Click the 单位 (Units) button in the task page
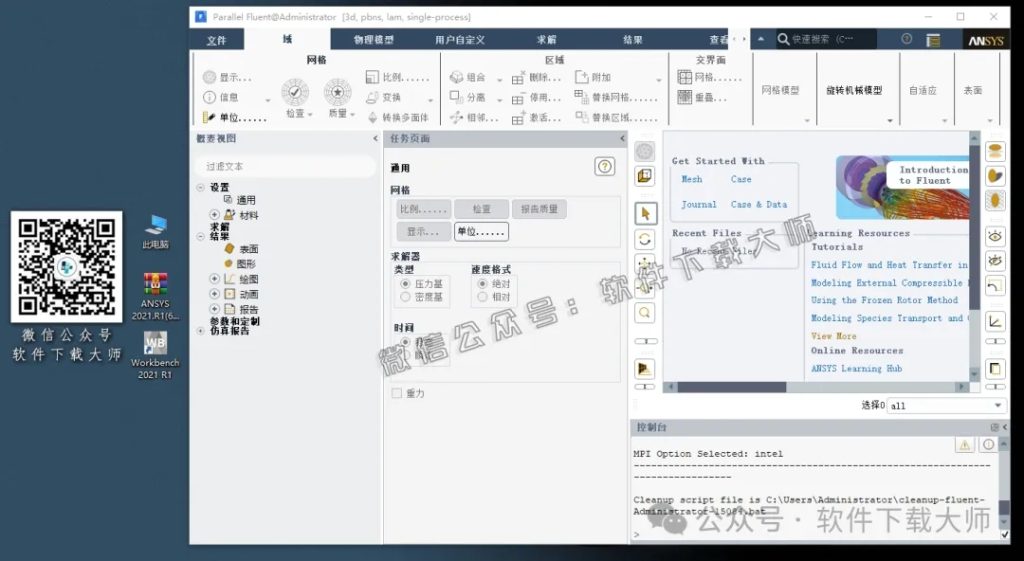 click(x=481, y=231)
